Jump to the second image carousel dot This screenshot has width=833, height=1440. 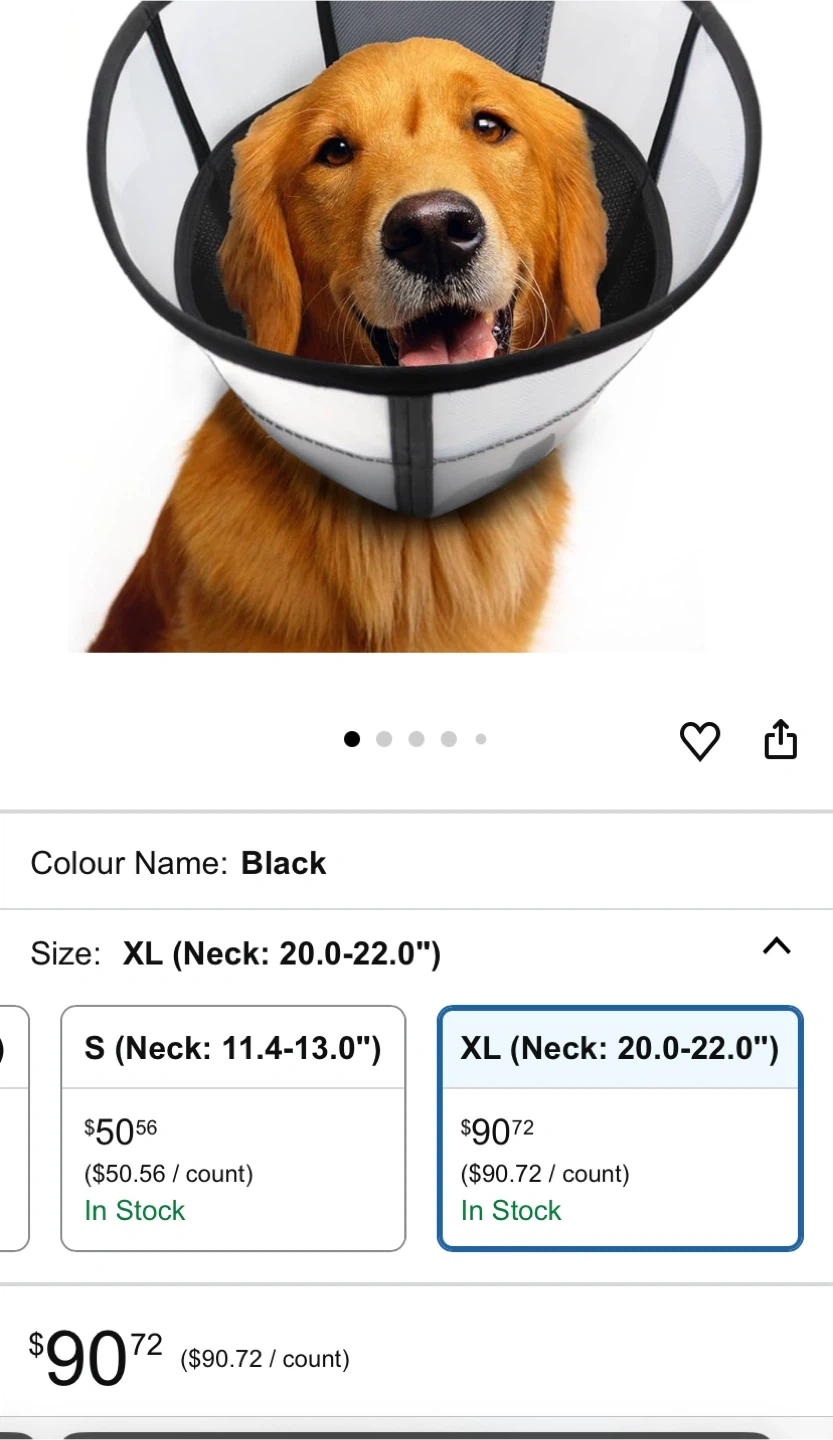click(x=384, y=739)
